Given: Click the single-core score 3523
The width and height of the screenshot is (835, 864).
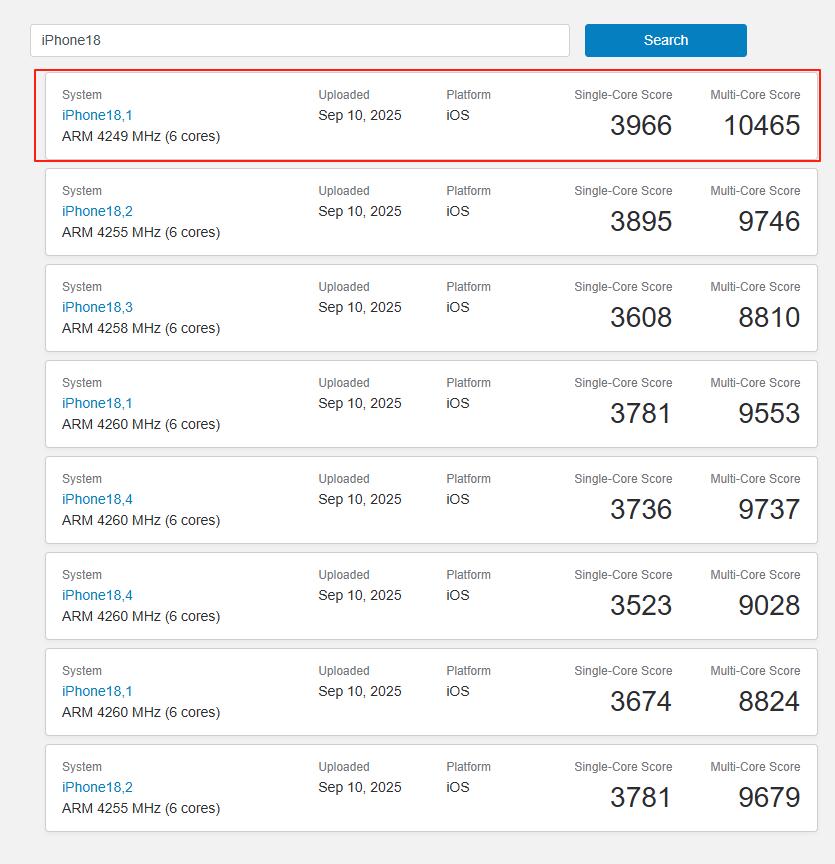Looking at the screenshot, I should pos(640,606).
